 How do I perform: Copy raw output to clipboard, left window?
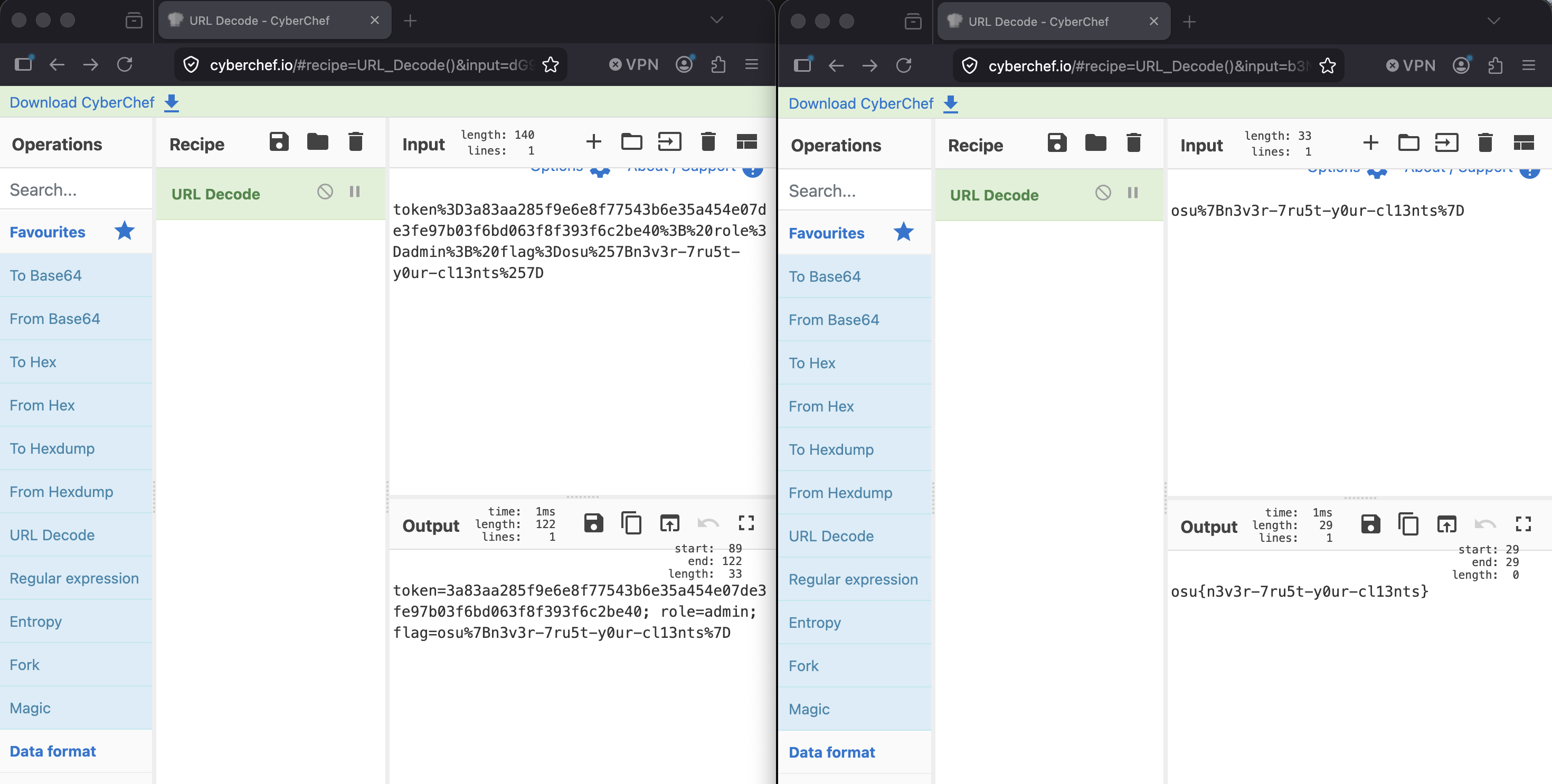pyautogui.click(x=631, y=523)
